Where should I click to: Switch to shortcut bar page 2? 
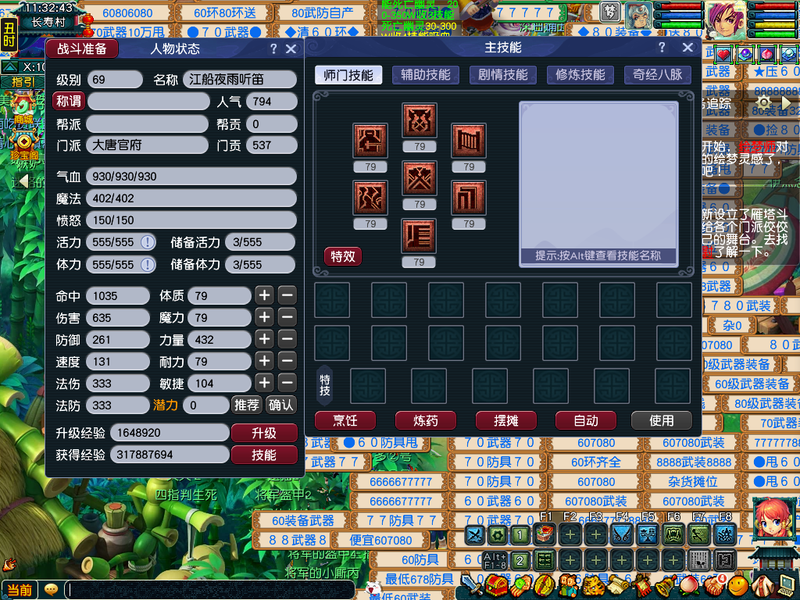tap(520, 561)
